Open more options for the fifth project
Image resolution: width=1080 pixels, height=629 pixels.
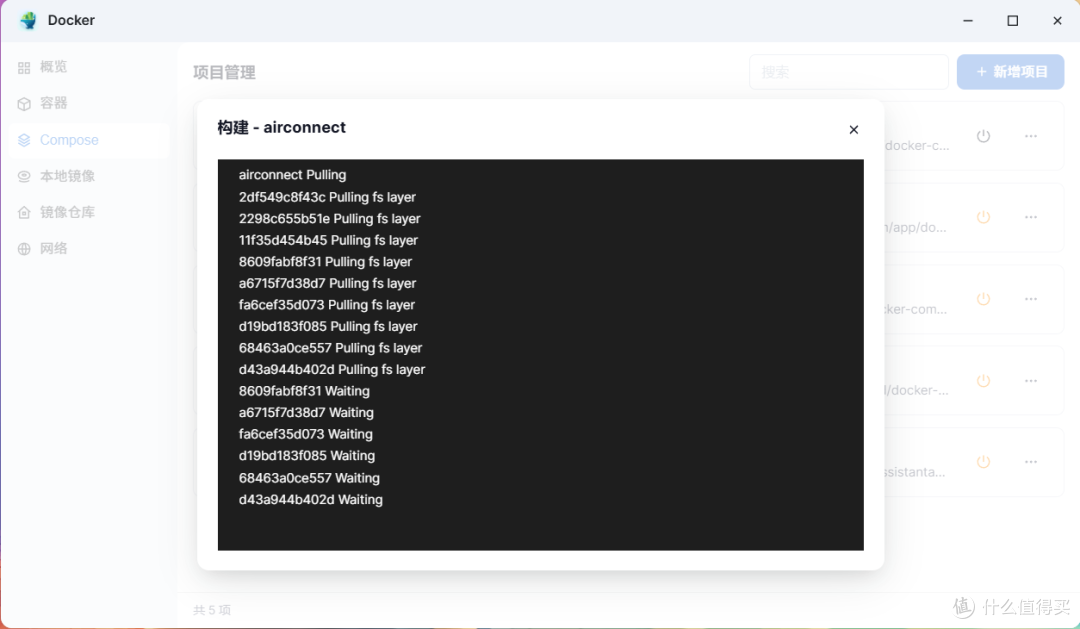click(1030, 462)
